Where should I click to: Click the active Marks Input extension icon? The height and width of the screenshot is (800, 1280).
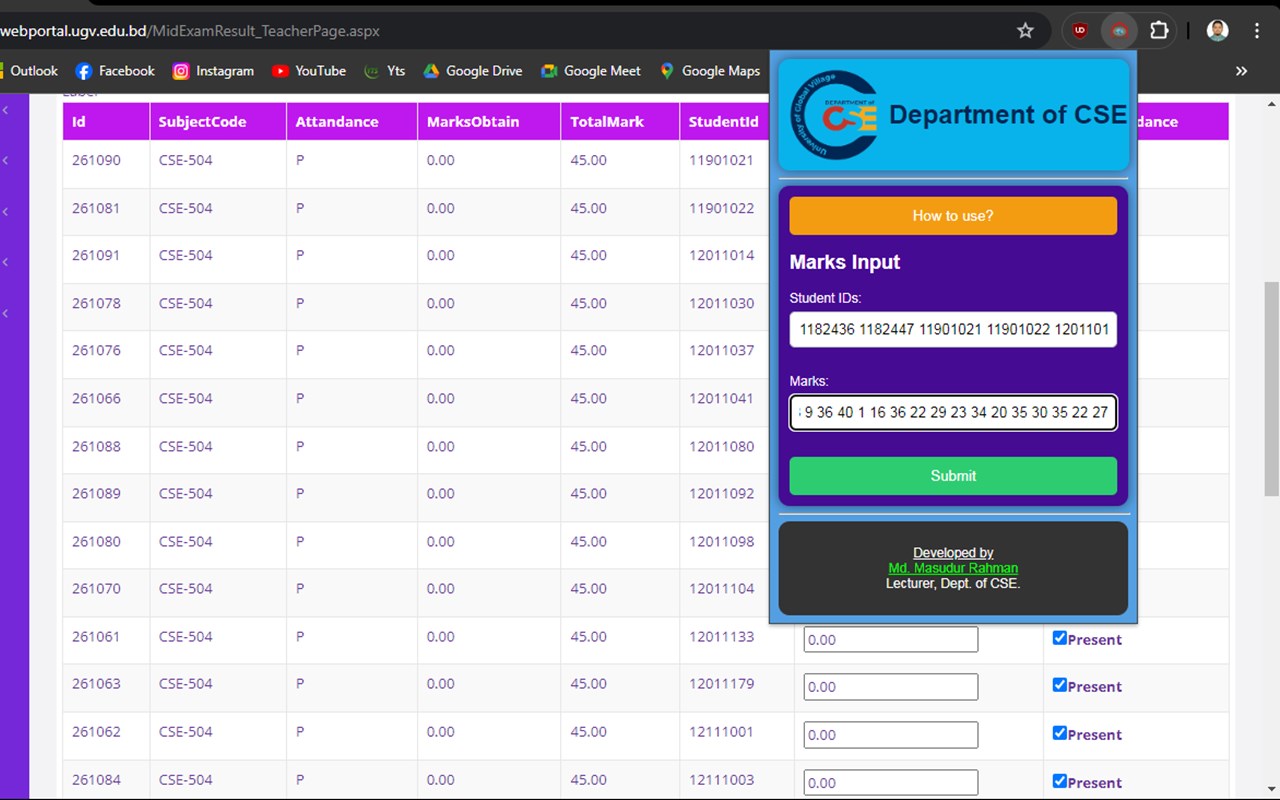click(1119, 31)
